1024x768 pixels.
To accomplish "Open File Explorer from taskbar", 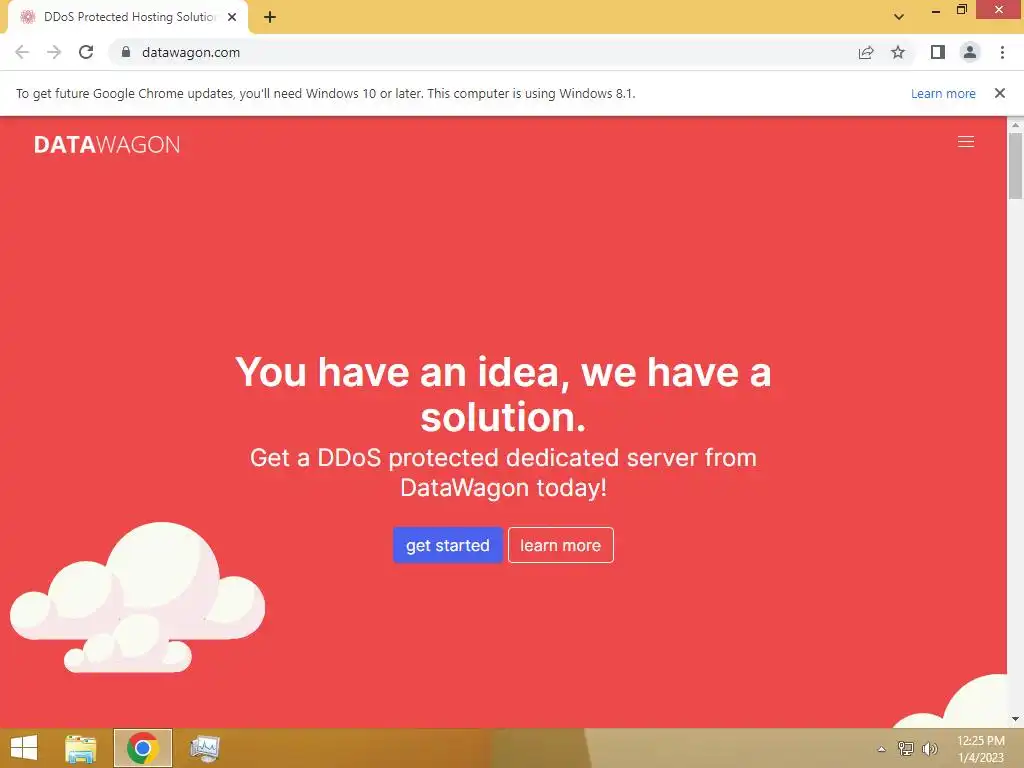I will (81, 748).
